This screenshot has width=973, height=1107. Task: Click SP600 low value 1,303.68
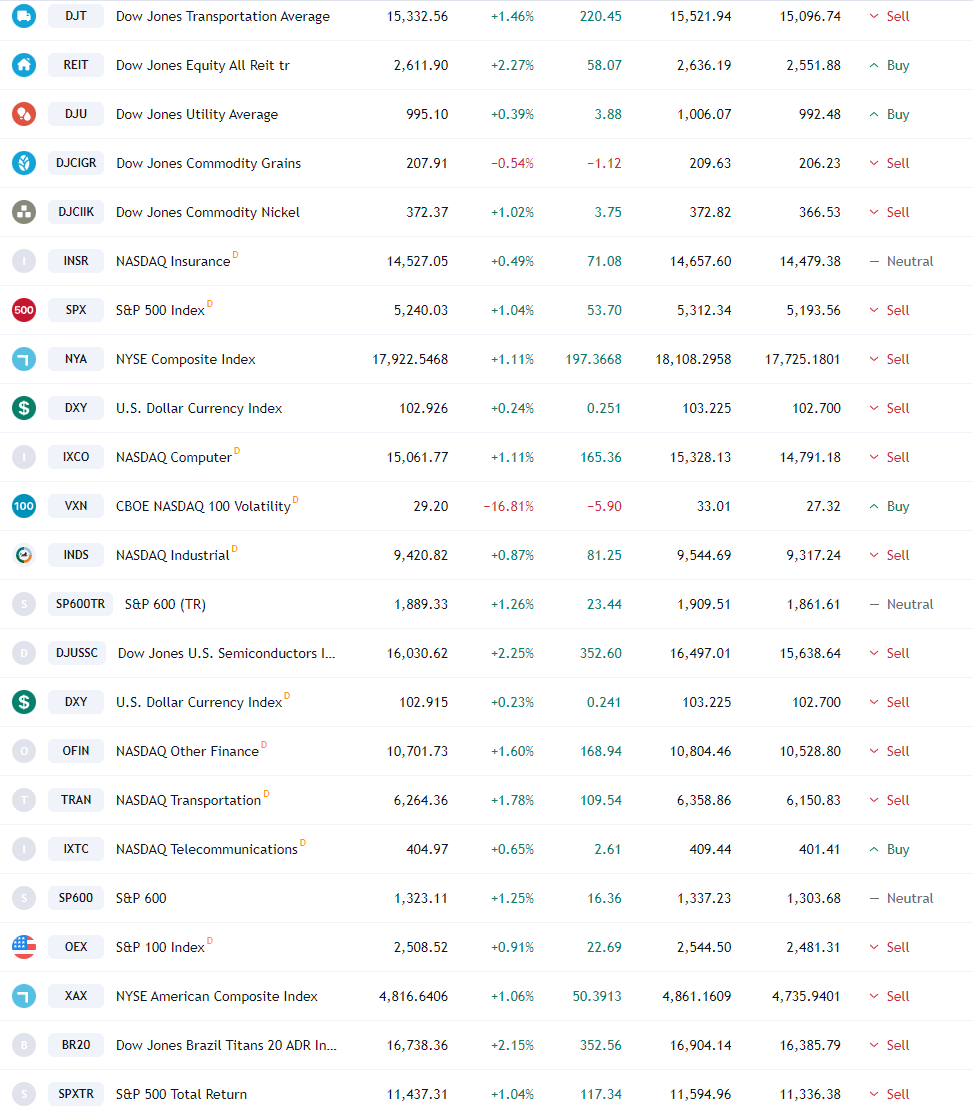pos(813,898)
